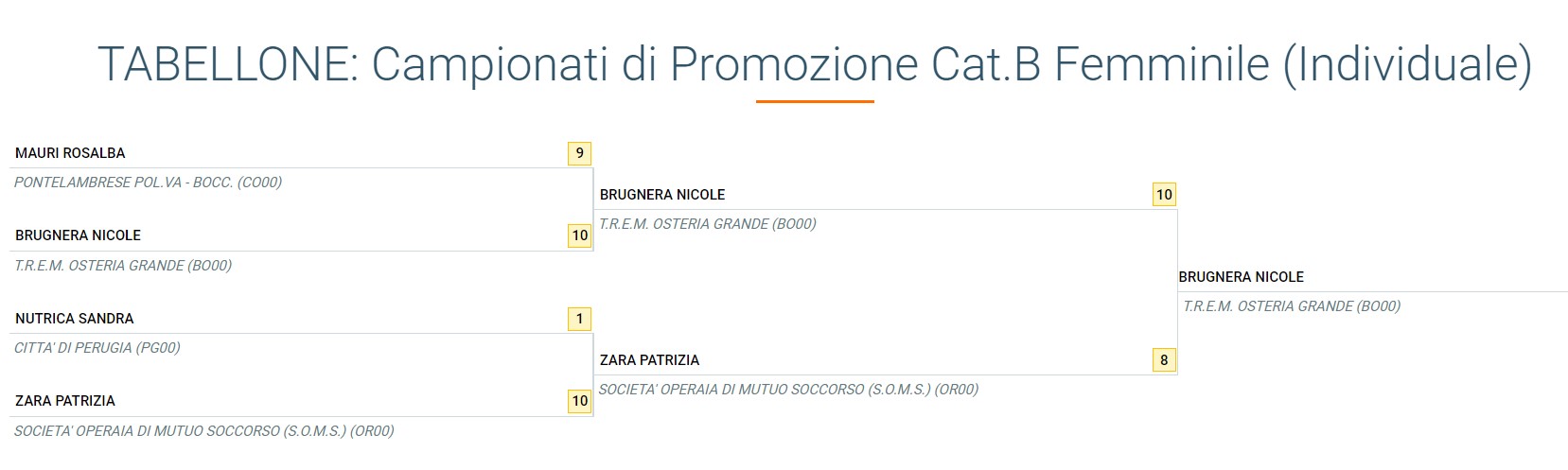Click NUTRICA SANDRA's score of 1

(x=579, y=319)
